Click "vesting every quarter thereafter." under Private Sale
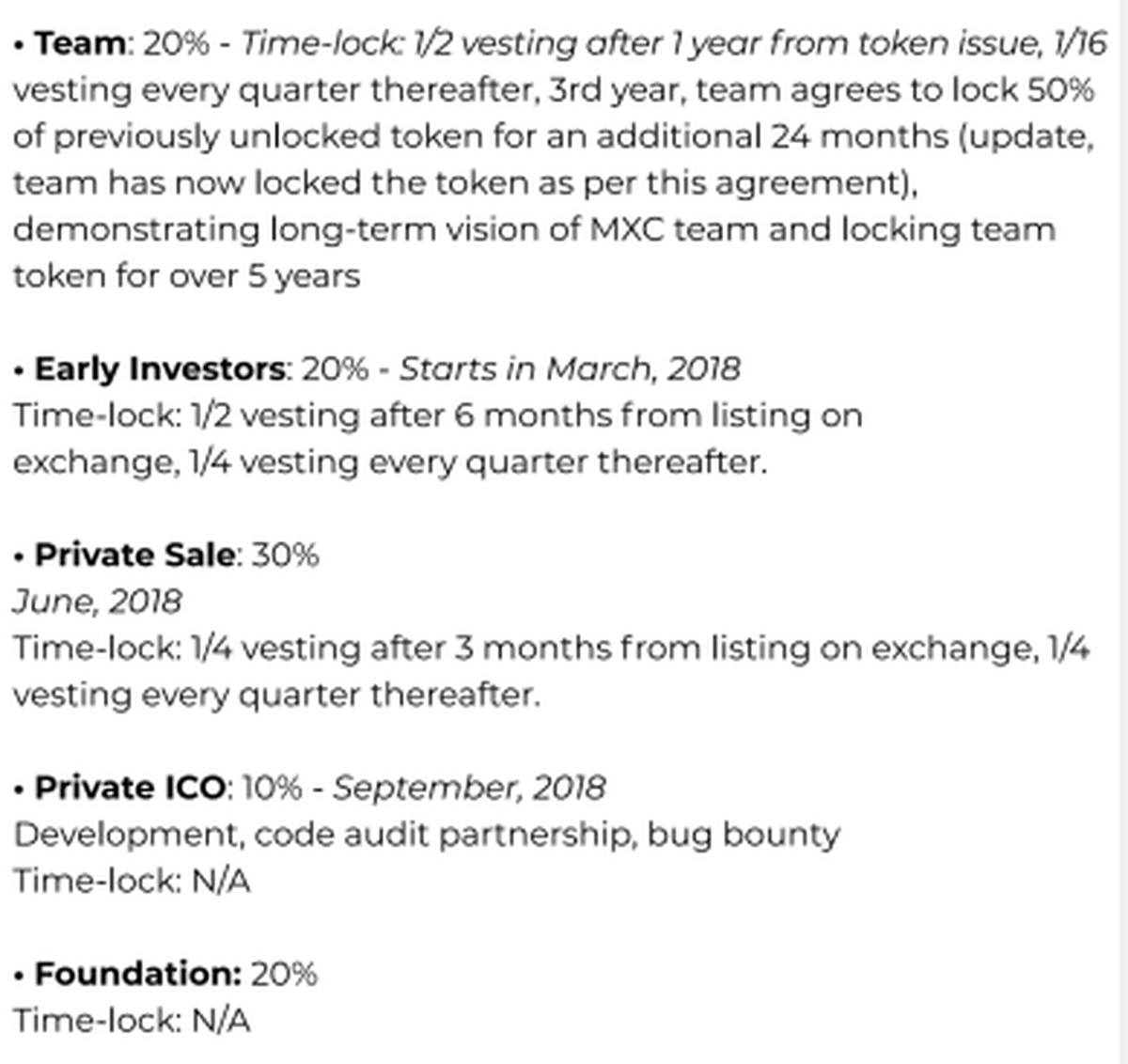This screenshot has width=1128, height=1064. 276,696
